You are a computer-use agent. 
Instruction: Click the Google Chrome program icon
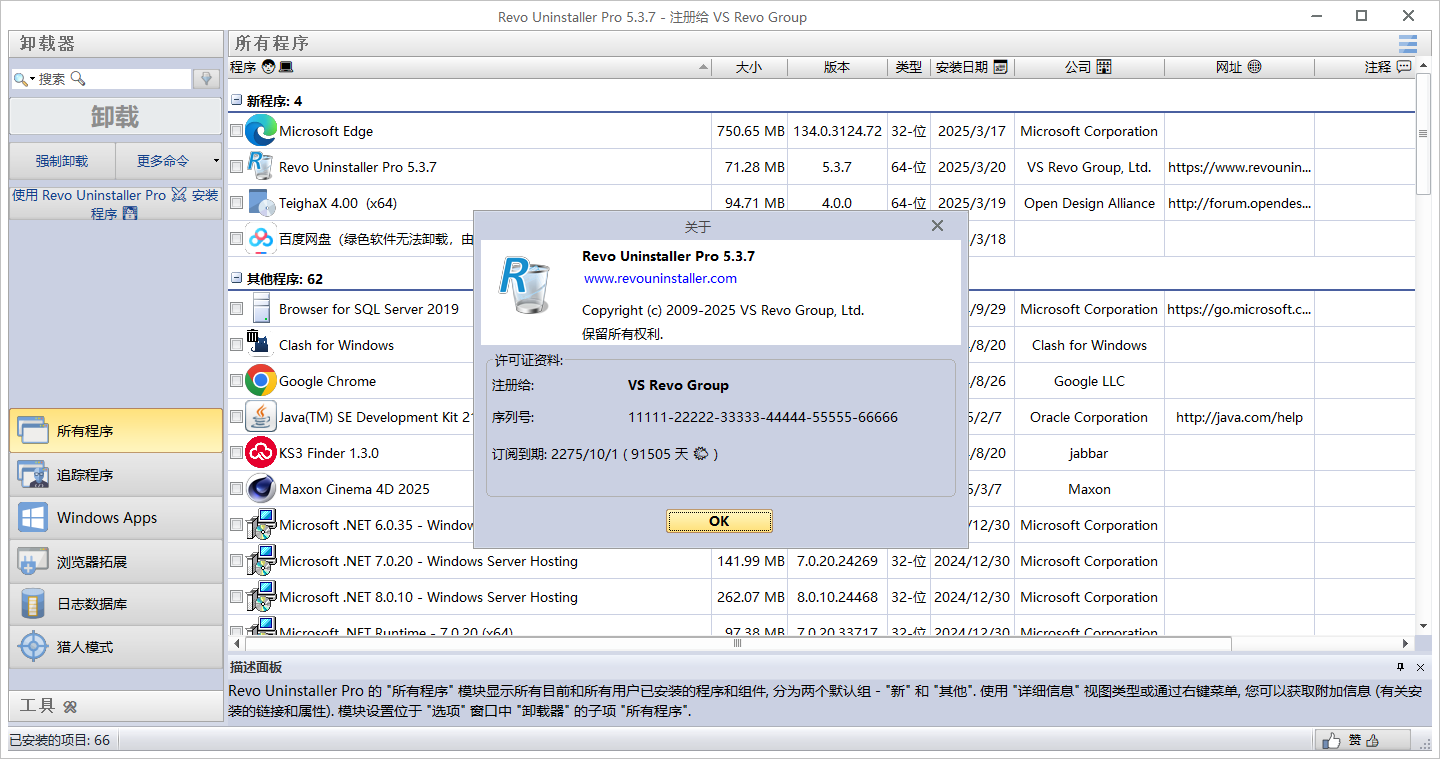(x=261, y=381)
